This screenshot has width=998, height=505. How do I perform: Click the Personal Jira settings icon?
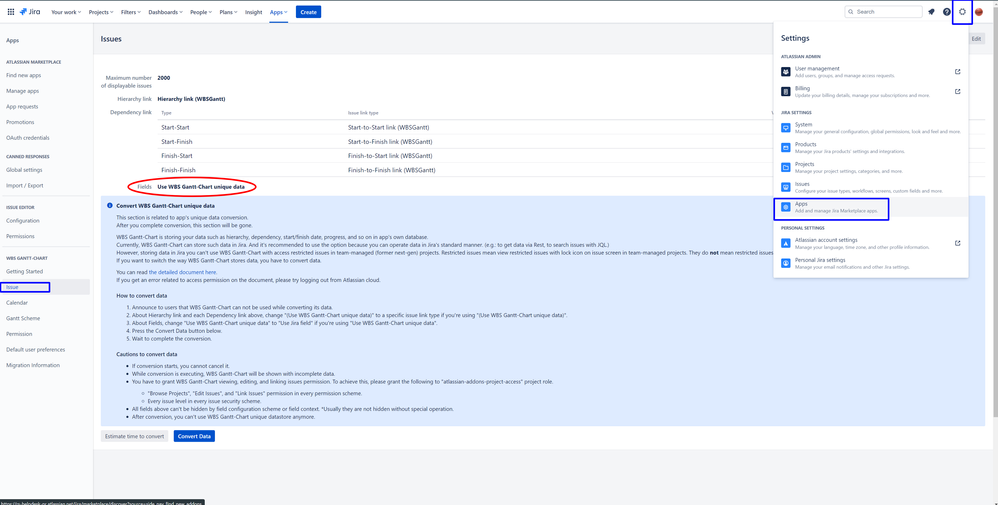coord(786,262)
